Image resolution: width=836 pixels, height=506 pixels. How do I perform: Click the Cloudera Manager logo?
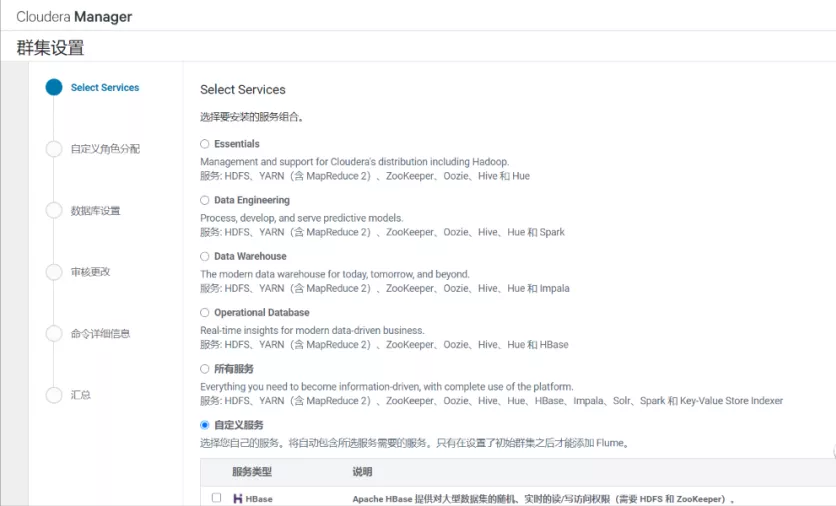(x=74, y=17)
